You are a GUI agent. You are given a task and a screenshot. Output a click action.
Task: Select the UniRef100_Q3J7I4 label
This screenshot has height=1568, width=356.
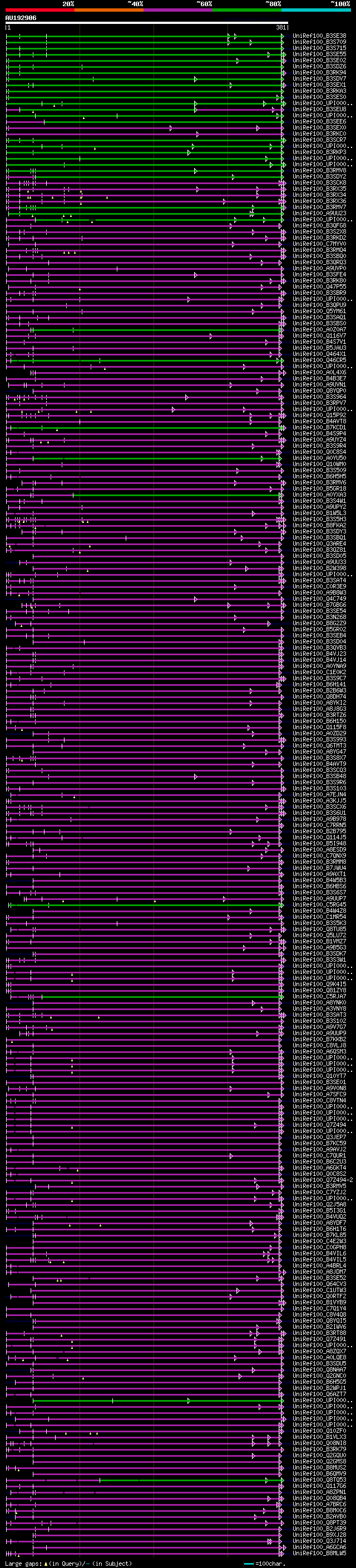coord(319,1542)
